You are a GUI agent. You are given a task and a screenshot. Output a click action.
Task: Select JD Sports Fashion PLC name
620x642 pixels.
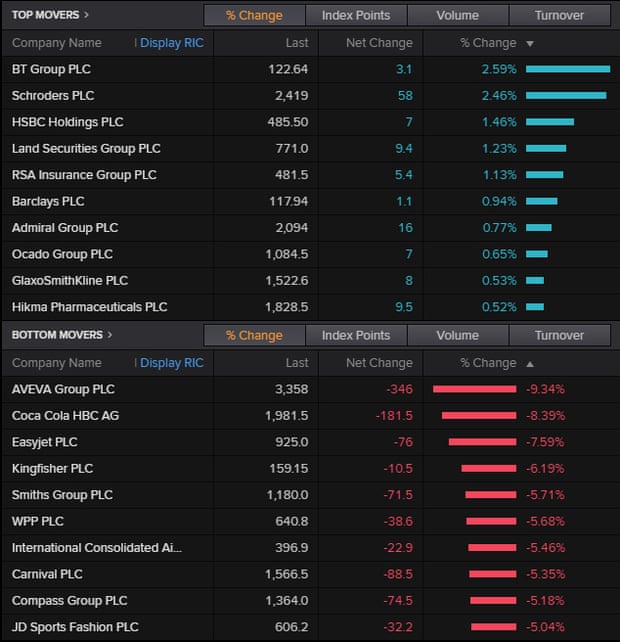pyautogui.click(x=75, y=627)
